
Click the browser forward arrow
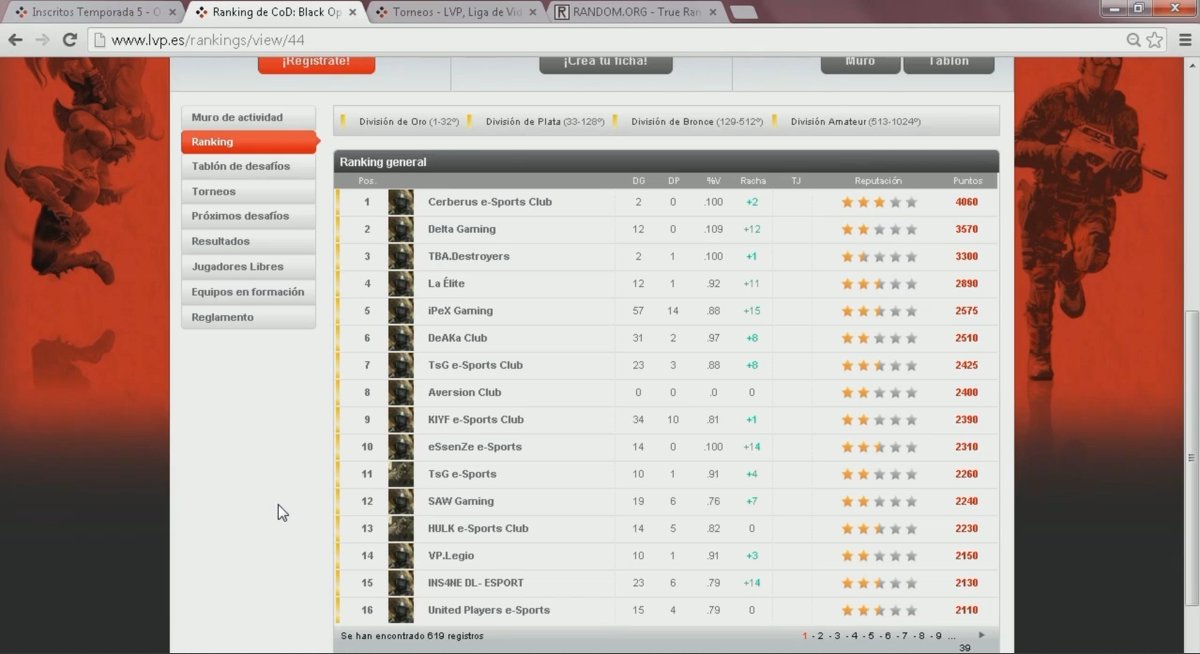(x=42, y=40)
